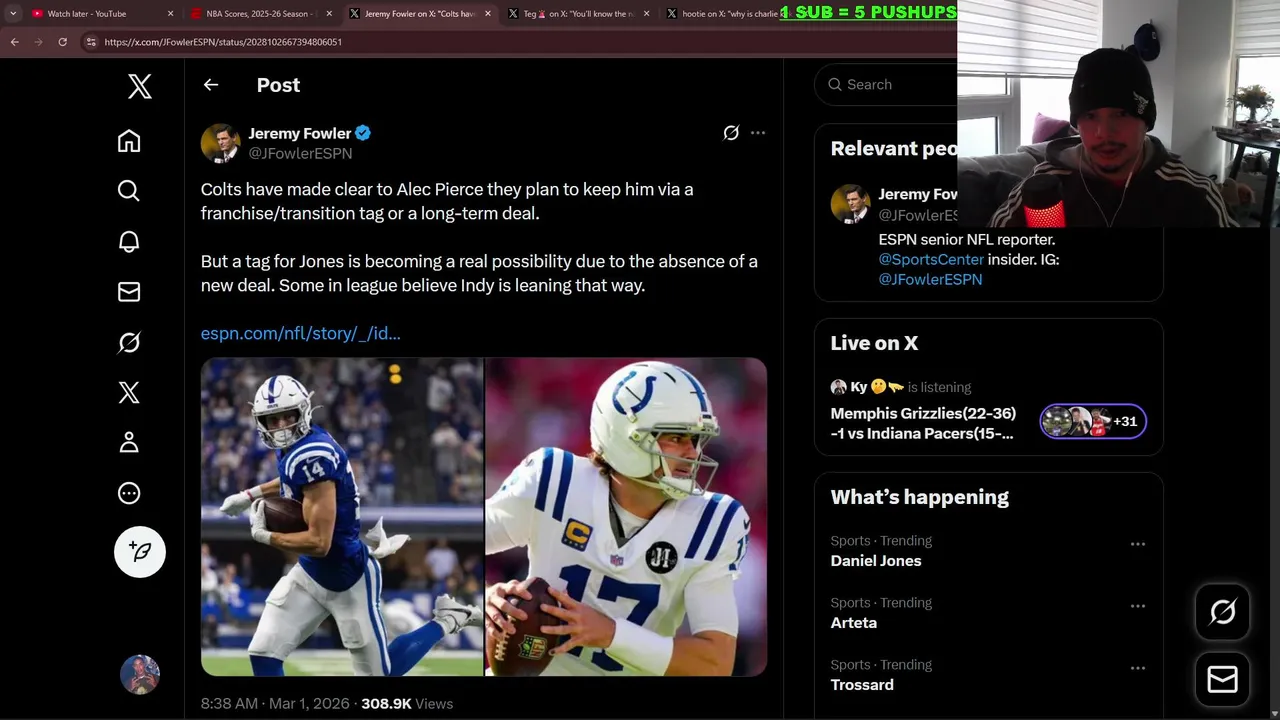Go back using Post arrow
This screenshot has width=1280, height=720.
coord(211,85)
